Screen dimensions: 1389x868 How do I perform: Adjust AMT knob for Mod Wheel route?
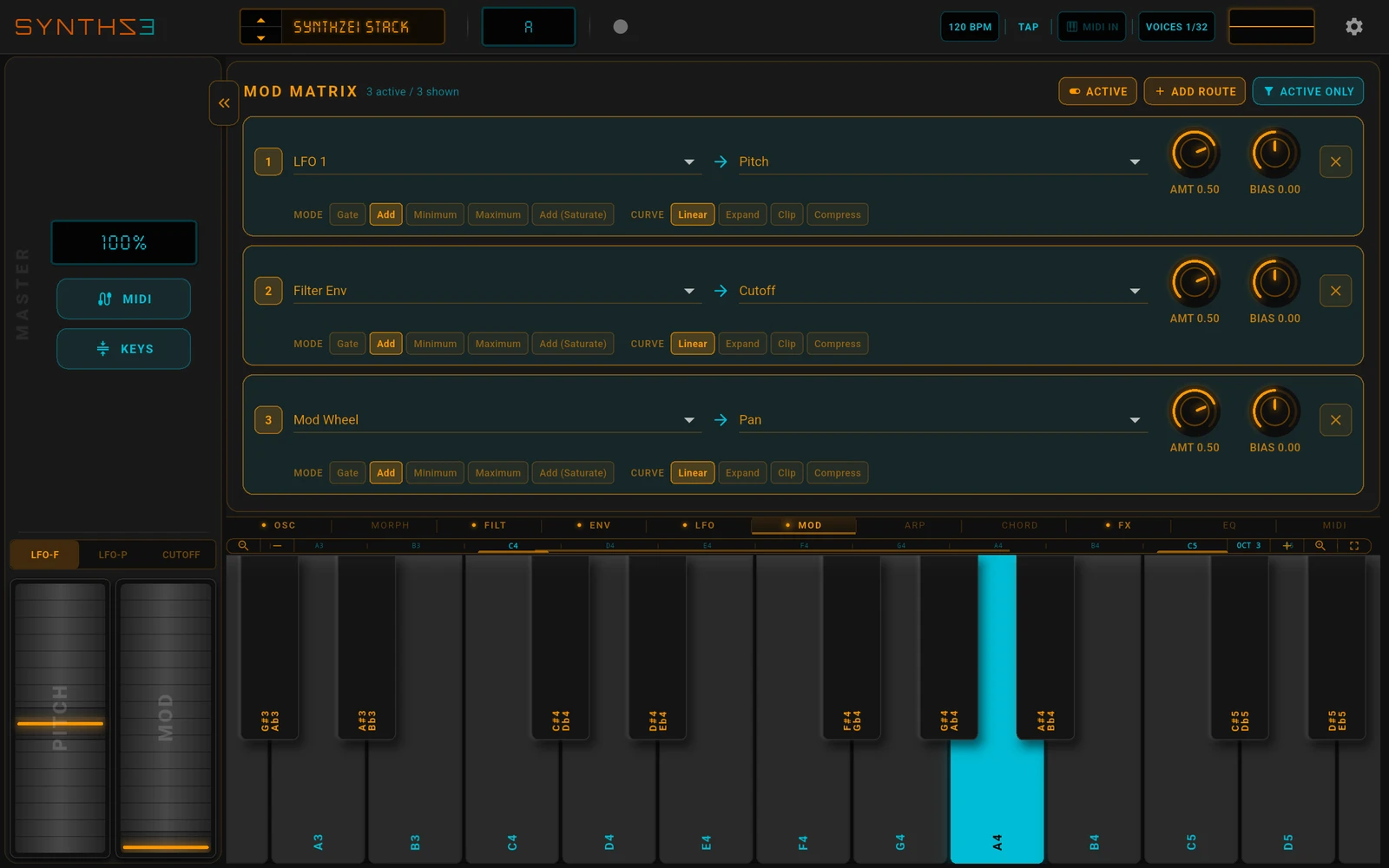point(1195,412)
